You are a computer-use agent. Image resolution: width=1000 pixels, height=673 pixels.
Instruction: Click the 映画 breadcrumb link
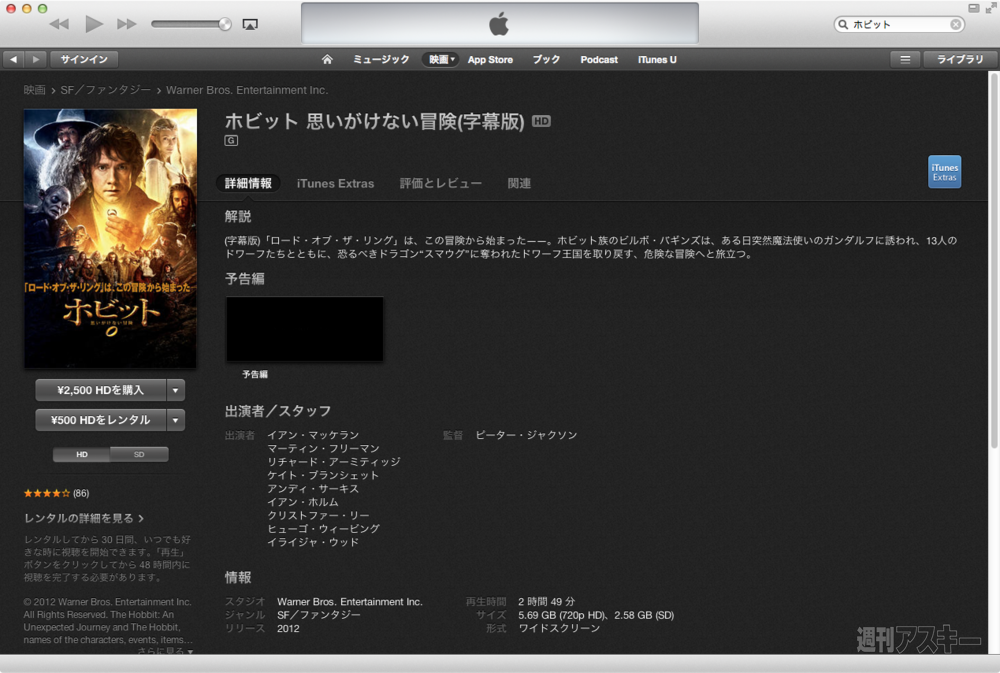click(34, 90)
